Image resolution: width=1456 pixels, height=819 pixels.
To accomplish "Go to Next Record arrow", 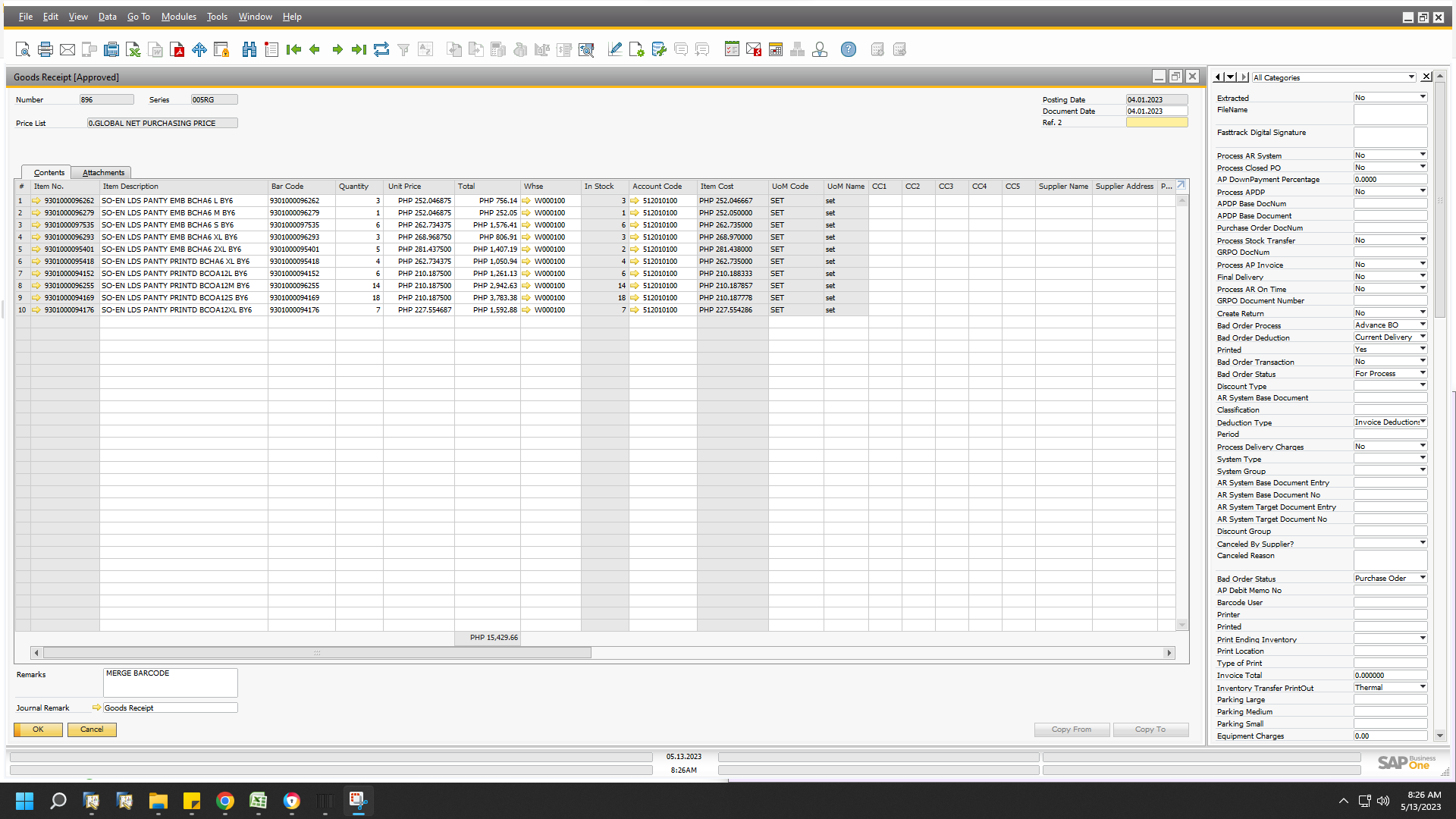I will pos(337,49).
